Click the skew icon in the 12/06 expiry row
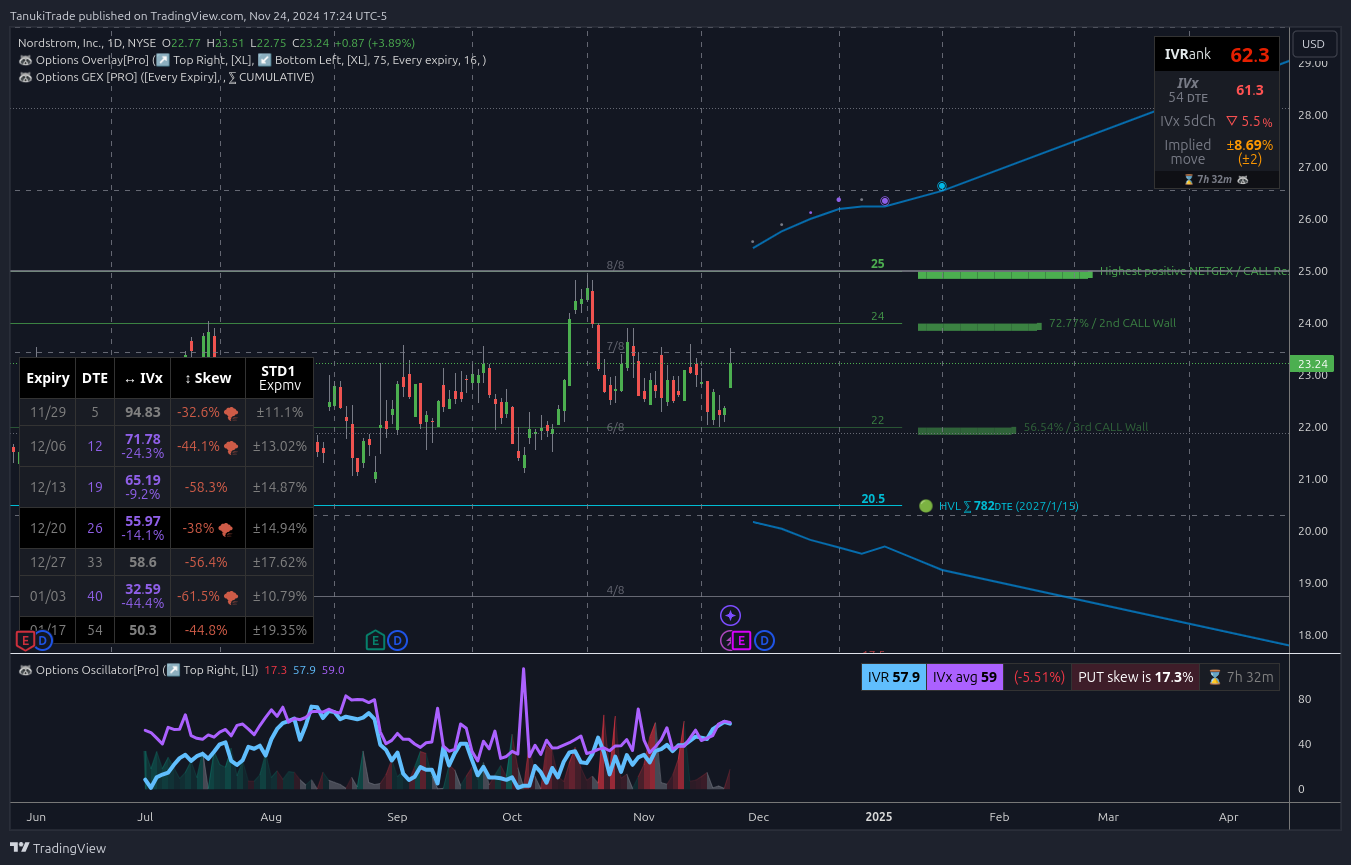This screenshot has width=1351, height=865. pos(231,446)
